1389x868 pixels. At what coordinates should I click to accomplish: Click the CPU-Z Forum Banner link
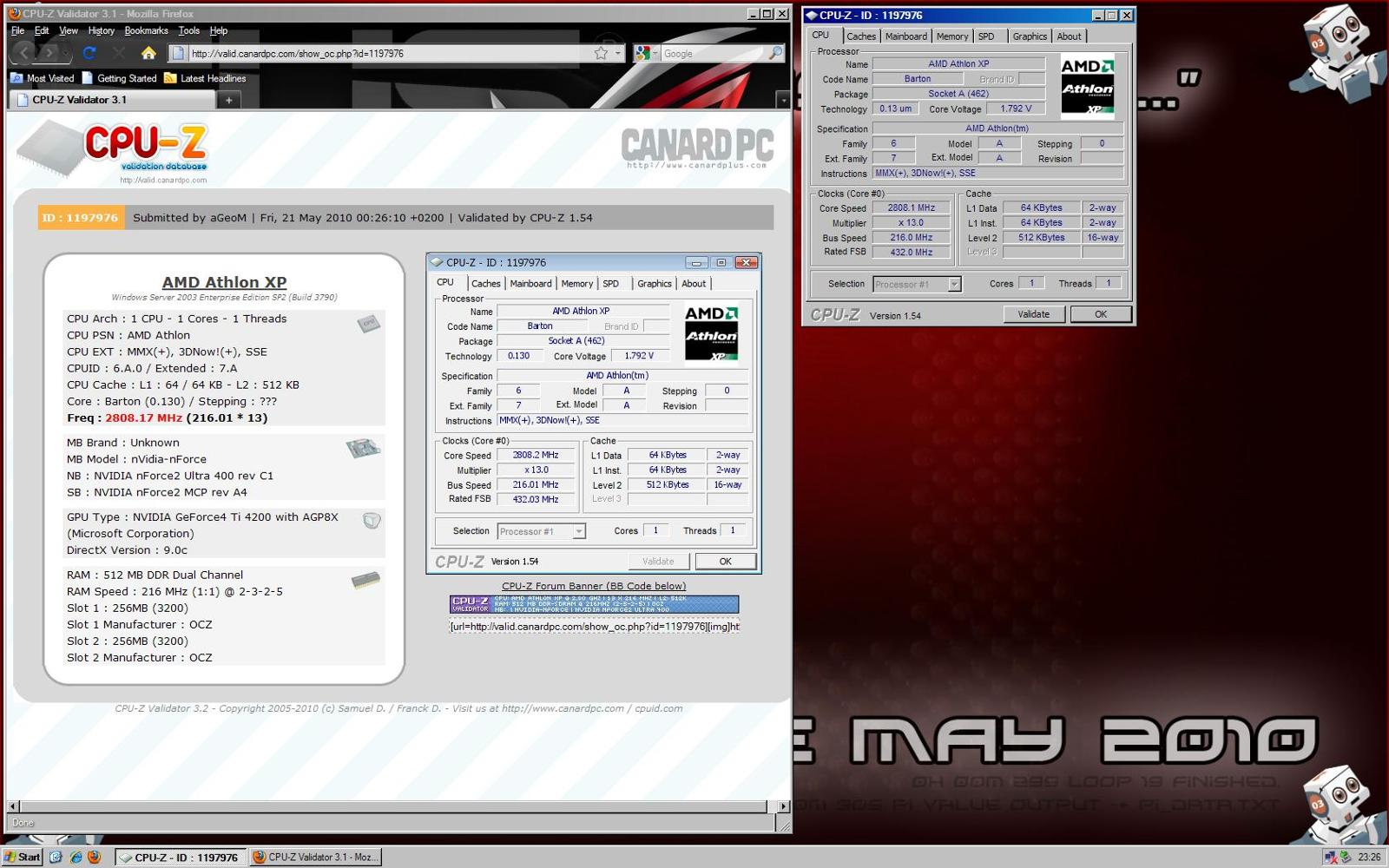click(x=594, y=586)
